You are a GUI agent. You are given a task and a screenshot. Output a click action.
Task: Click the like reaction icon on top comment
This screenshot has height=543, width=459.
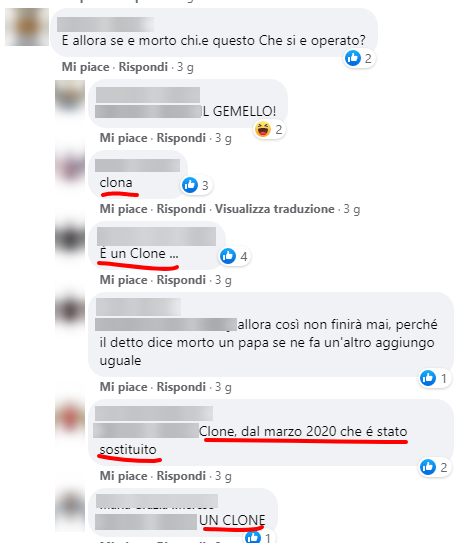tap(353, 58)
